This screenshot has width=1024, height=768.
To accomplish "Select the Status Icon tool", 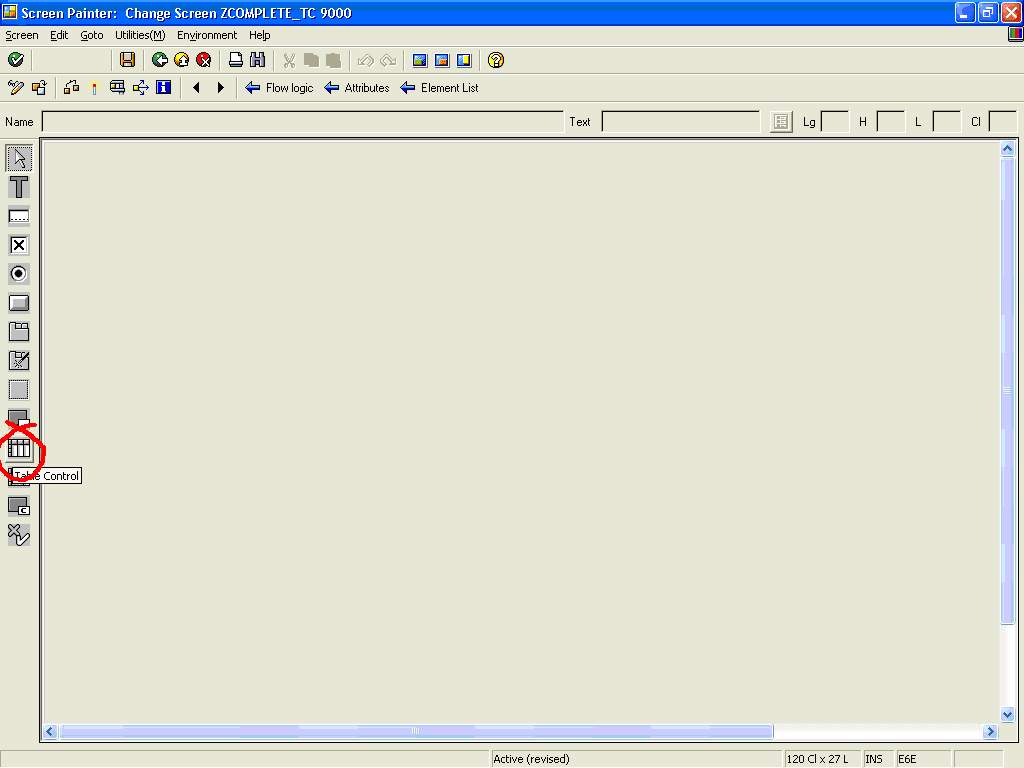I will [19, 535].
